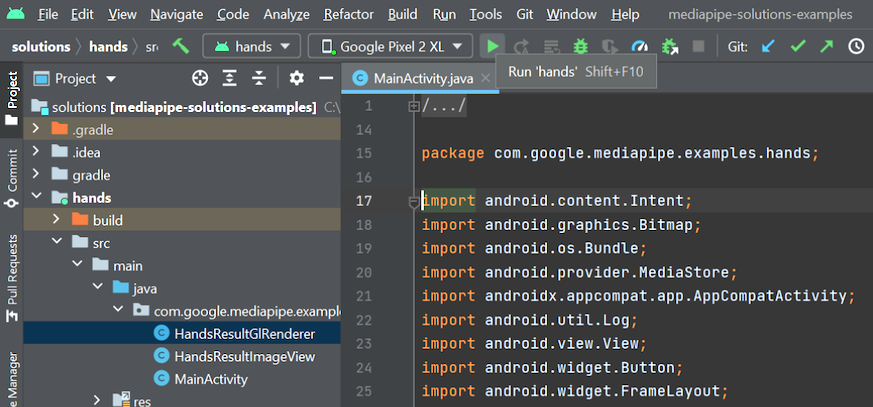Screen dimensions: 873x407
Task: Click the green Run 'hands' play button
Action: click(x=492, y=46)
